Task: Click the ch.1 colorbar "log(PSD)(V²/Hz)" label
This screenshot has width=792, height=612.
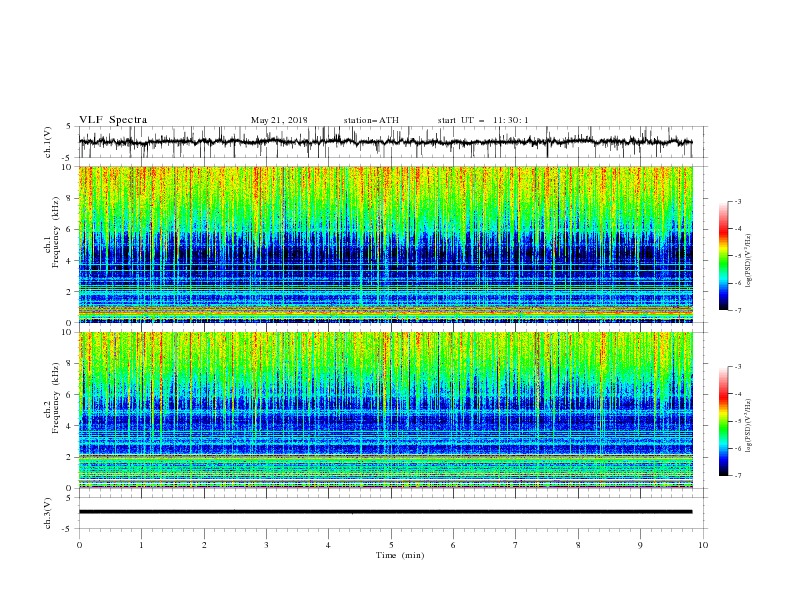Action: pos(749,261)
